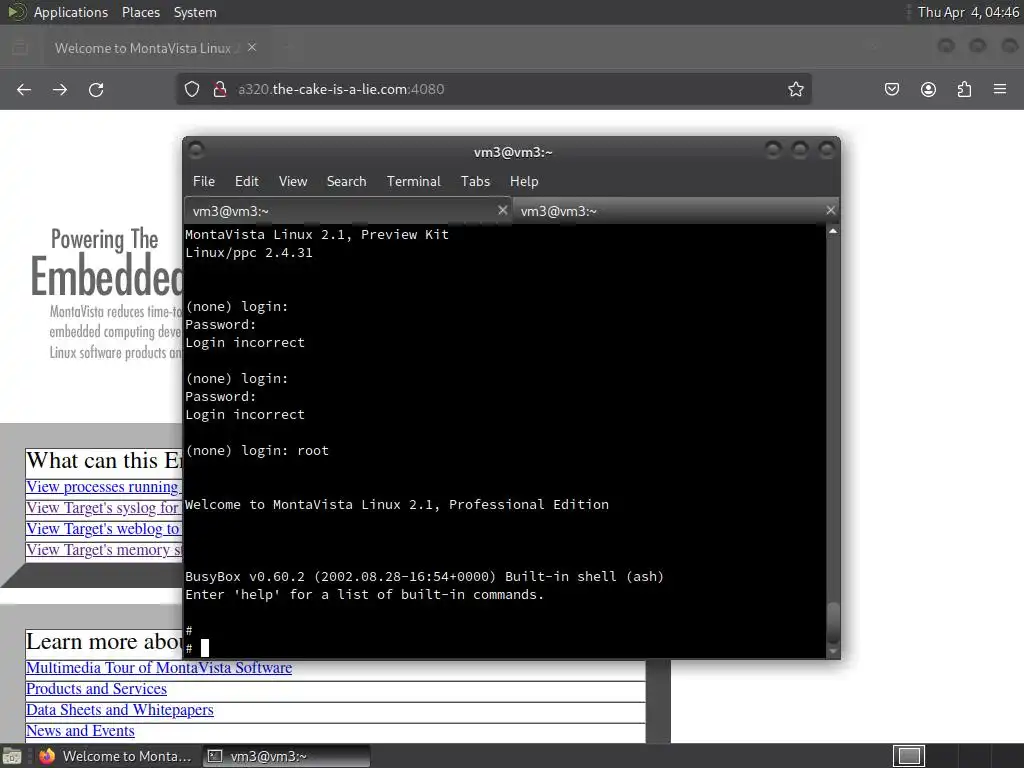Open the Firefox account icon
The width and height of the screenshot is (1024, 768).
928,89
